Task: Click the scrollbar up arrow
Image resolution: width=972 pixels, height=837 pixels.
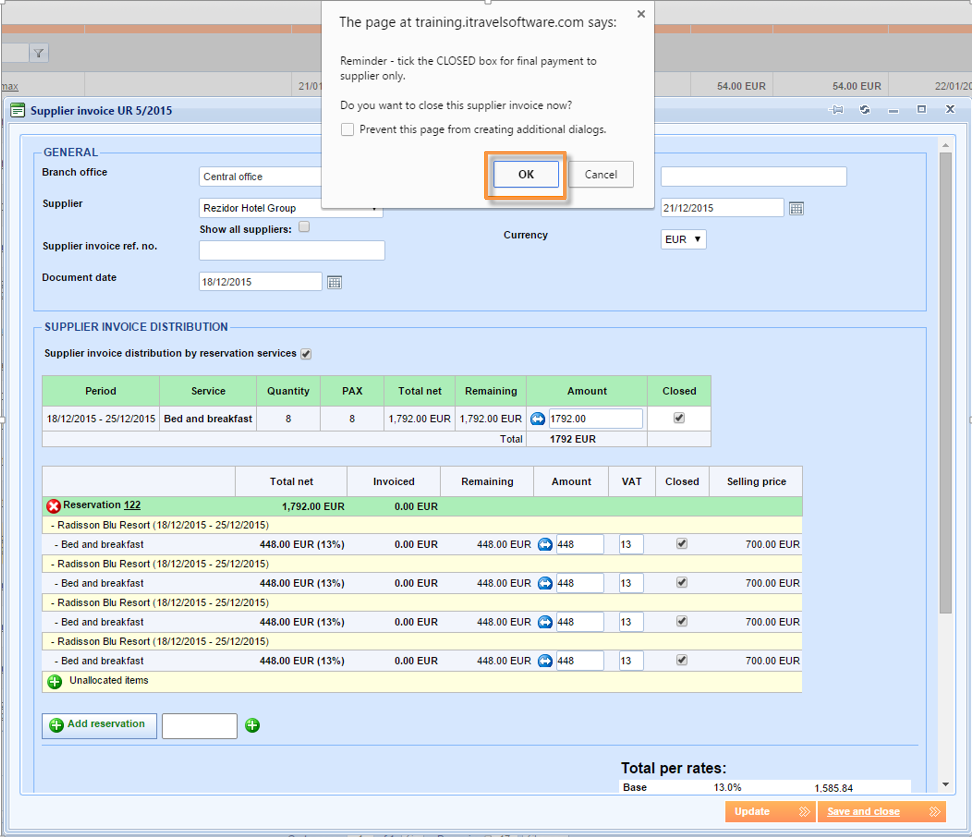Action: tap(945, 145)
